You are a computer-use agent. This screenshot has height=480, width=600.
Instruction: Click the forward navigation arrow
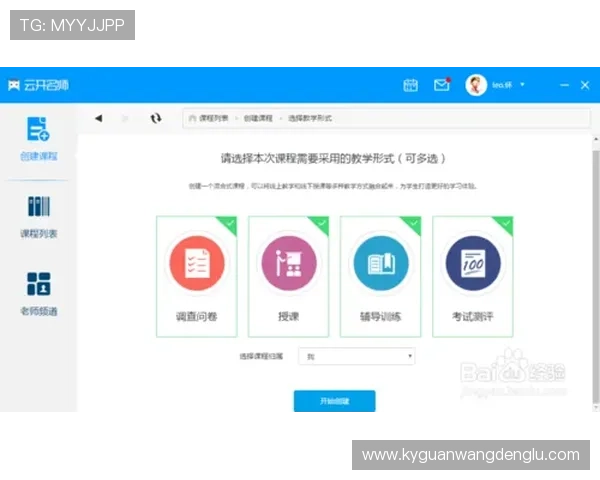coord(125,118)
